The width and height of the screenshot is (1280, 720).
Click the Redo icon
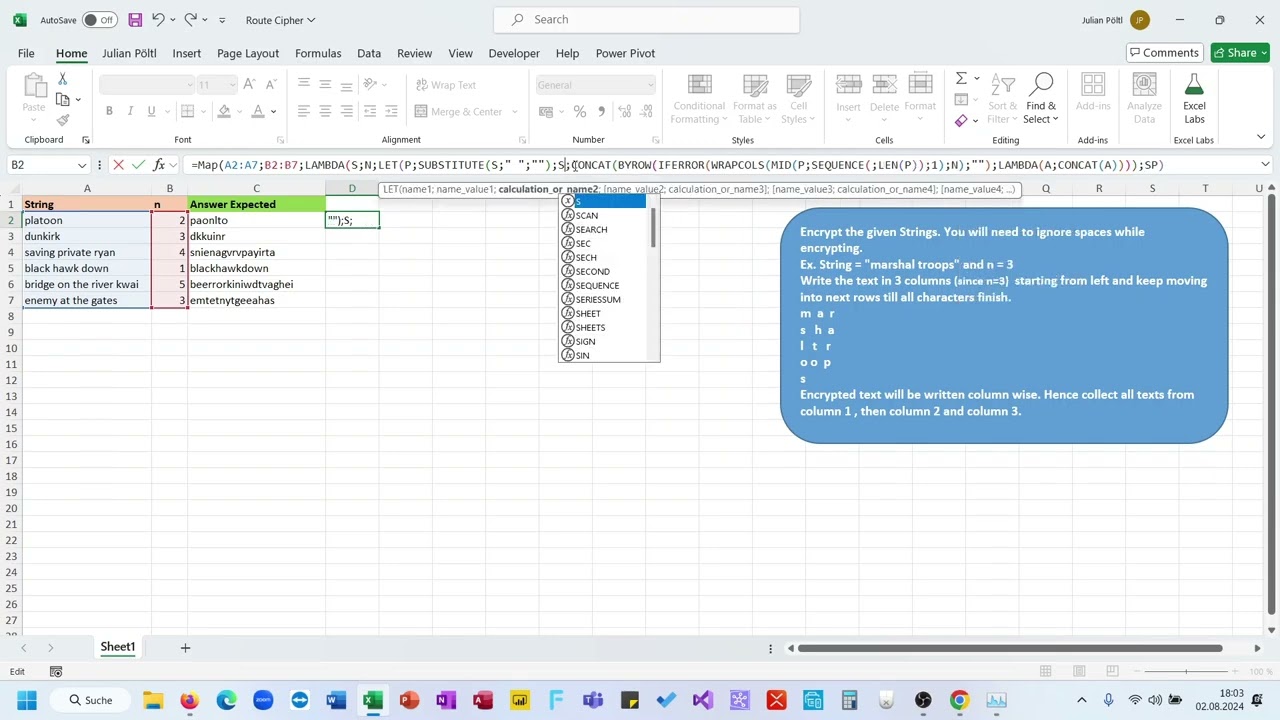pos(191,20)
